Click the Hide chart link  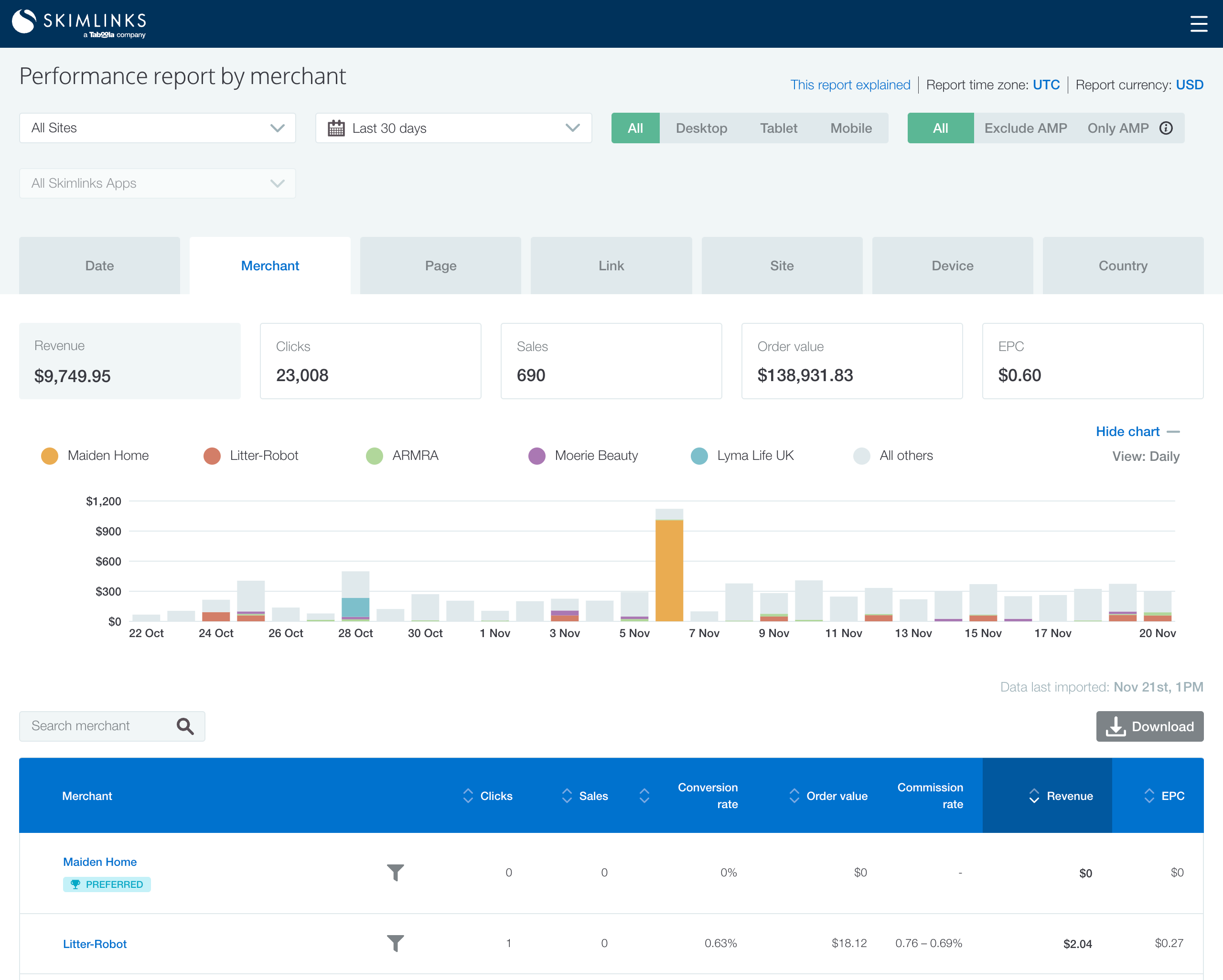click(x=1128, y=432)
